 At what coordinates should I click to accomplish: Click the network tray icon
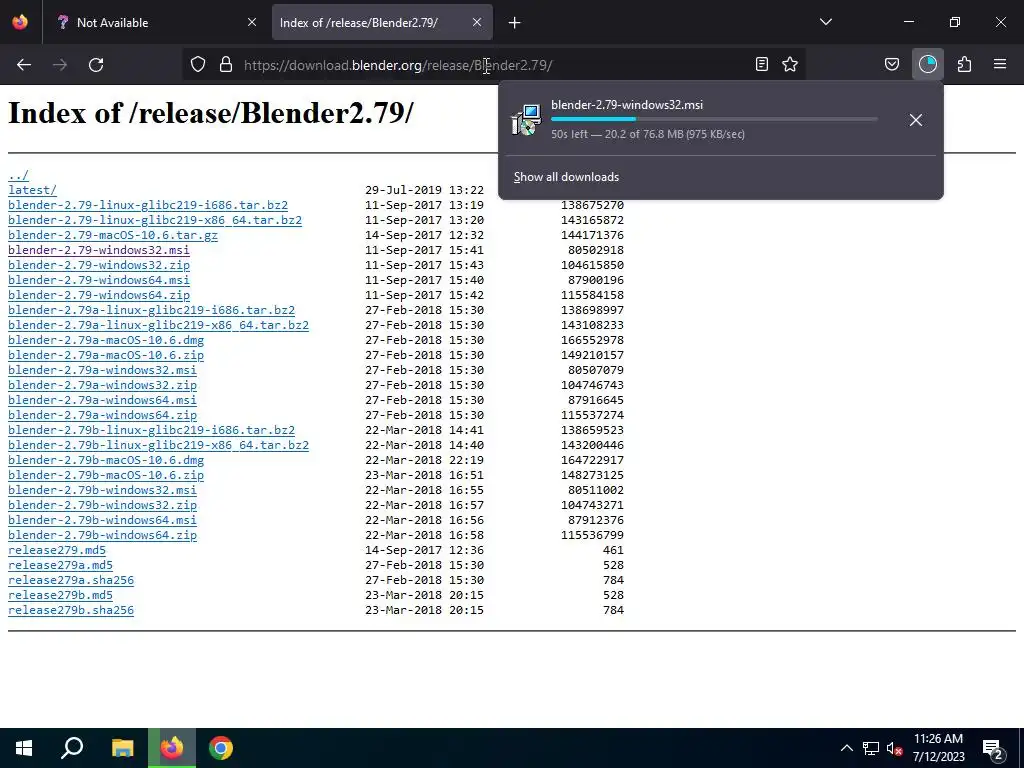(x=871, y=748)
